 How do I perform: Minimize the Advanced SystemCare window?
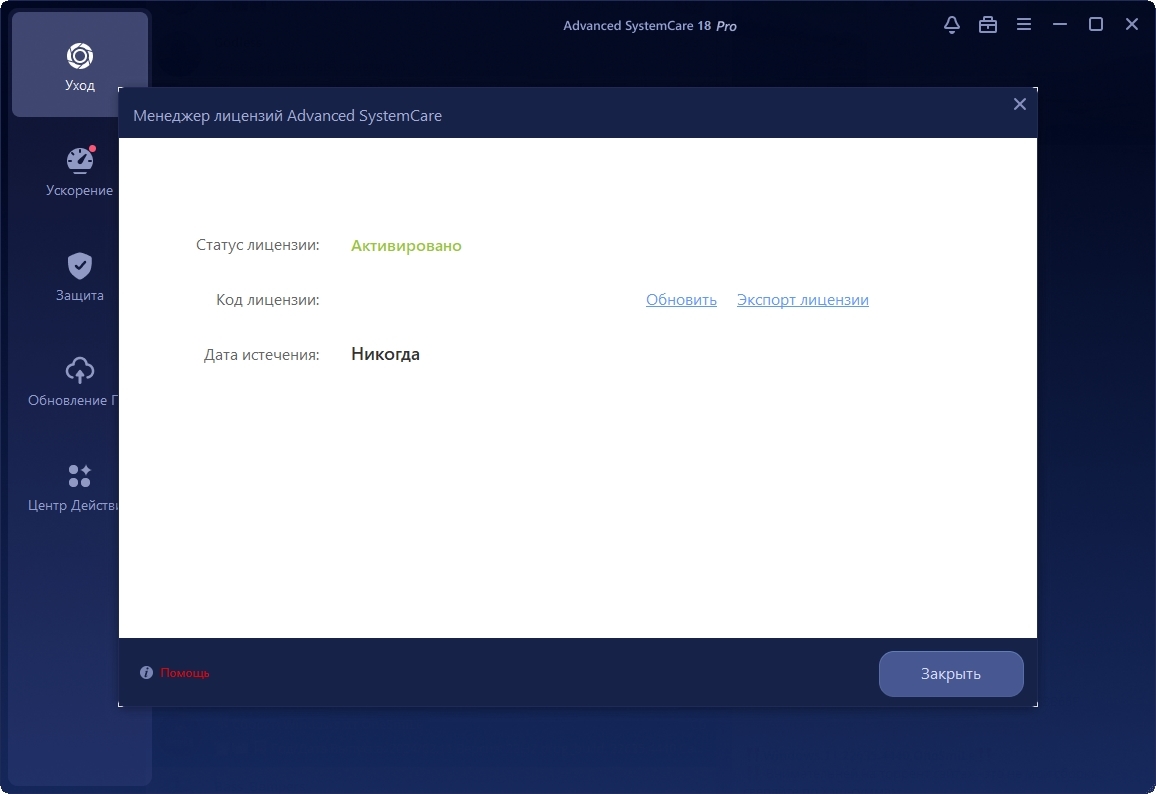click(1060, 24)
